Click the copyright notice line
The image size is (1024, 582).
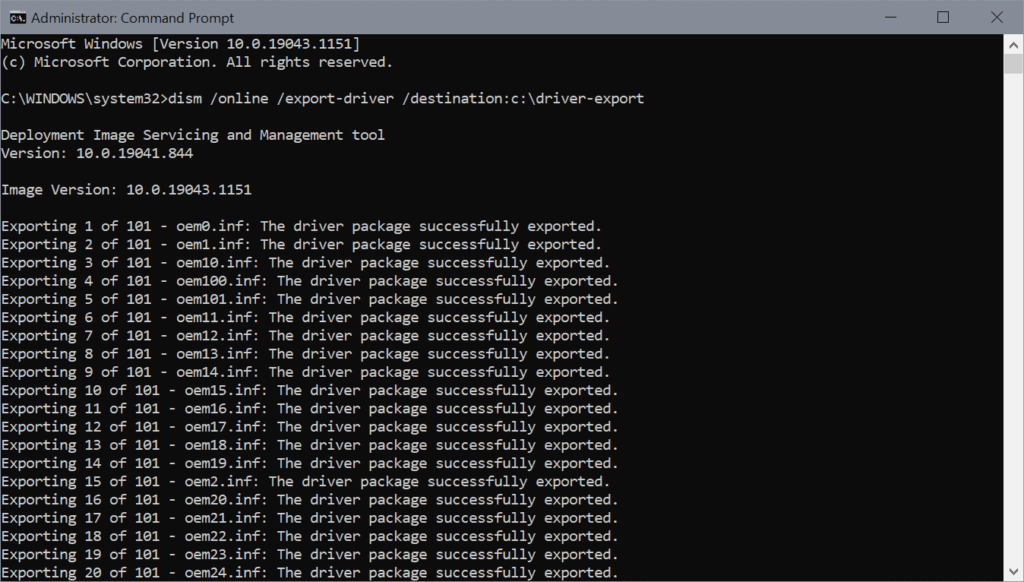click(x=196, y=61)
